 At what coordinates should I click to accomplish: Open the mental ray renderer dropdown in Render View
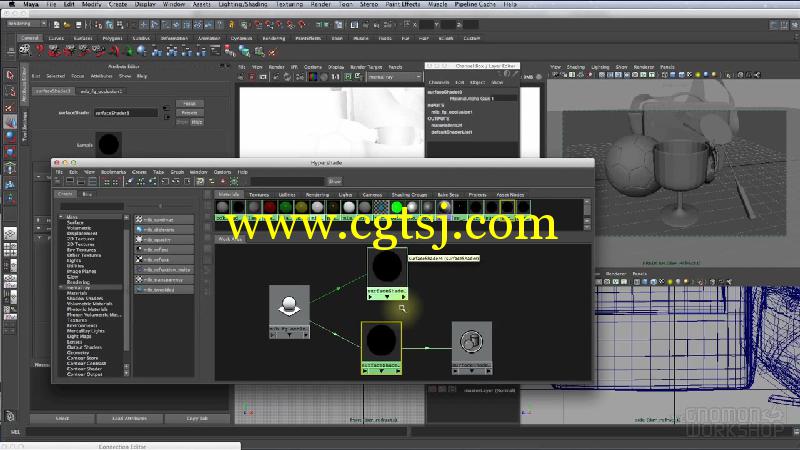(x=394, y=77)
